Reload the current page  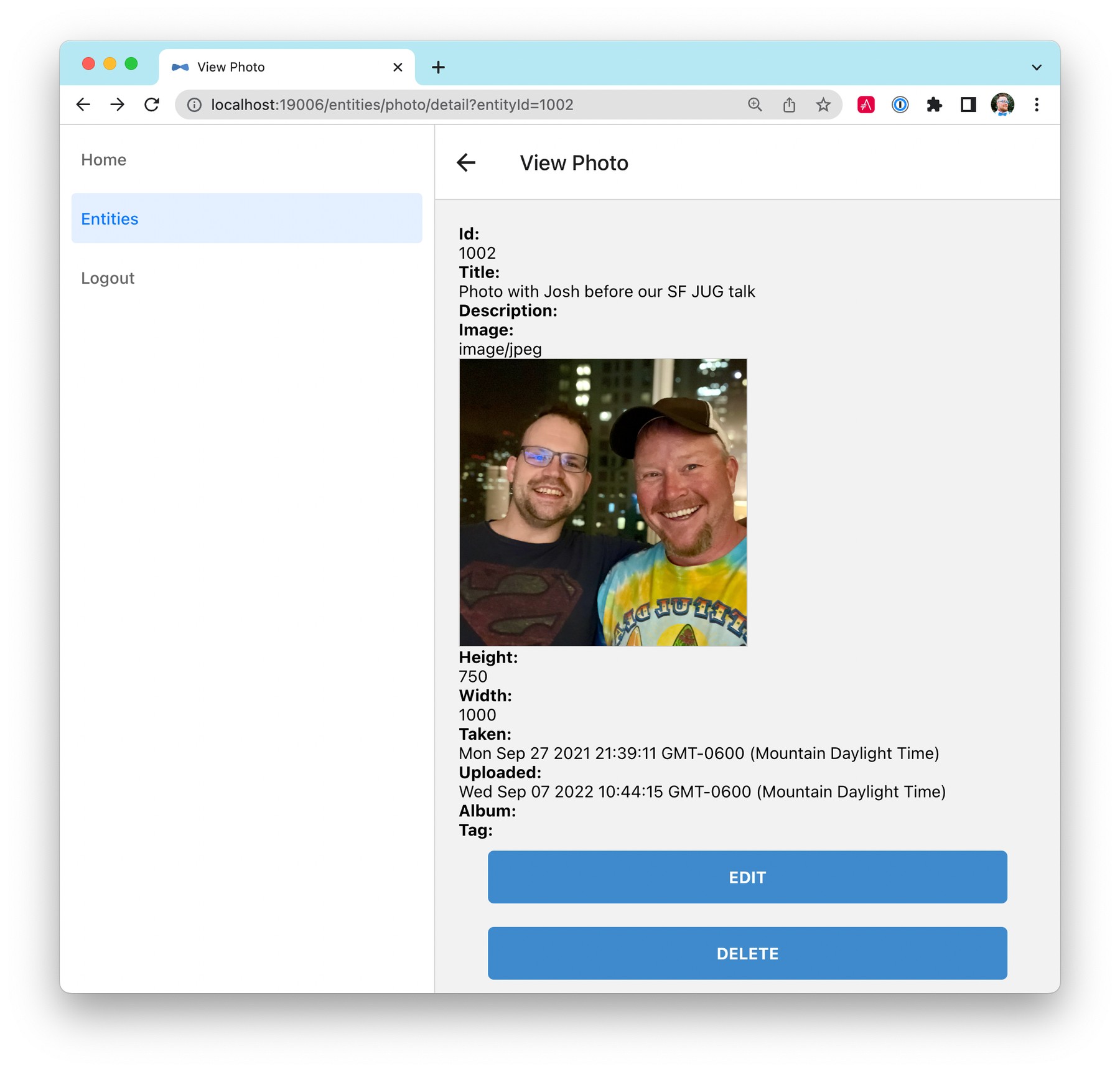pos(152,105)
